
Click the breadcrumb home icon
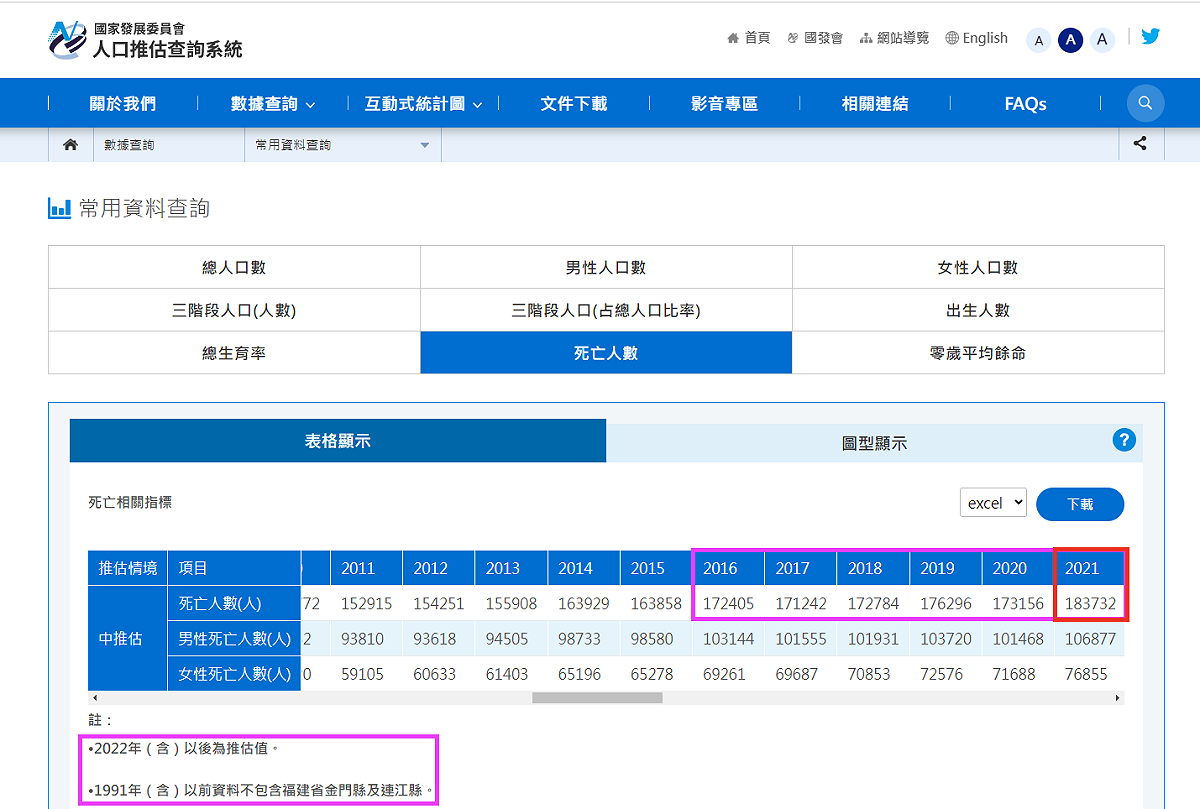tap(70, 145)
